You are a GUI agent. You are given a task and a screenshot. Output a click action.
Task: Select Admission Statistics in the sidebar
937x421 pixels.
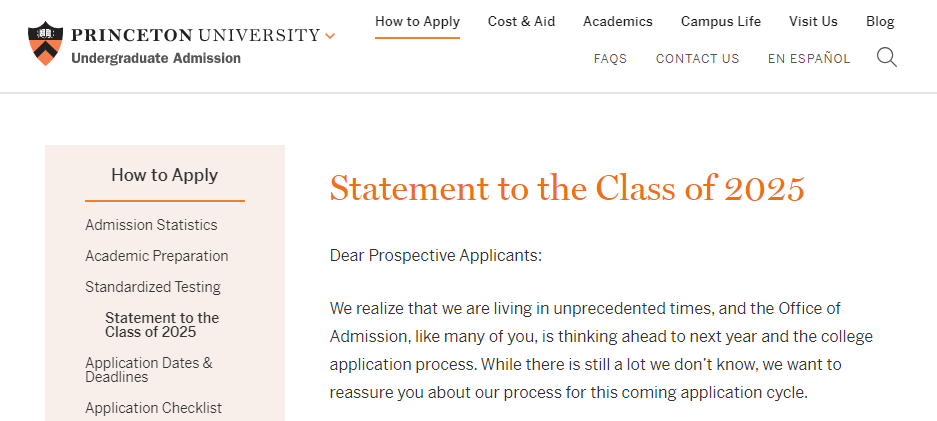[151, 225]
